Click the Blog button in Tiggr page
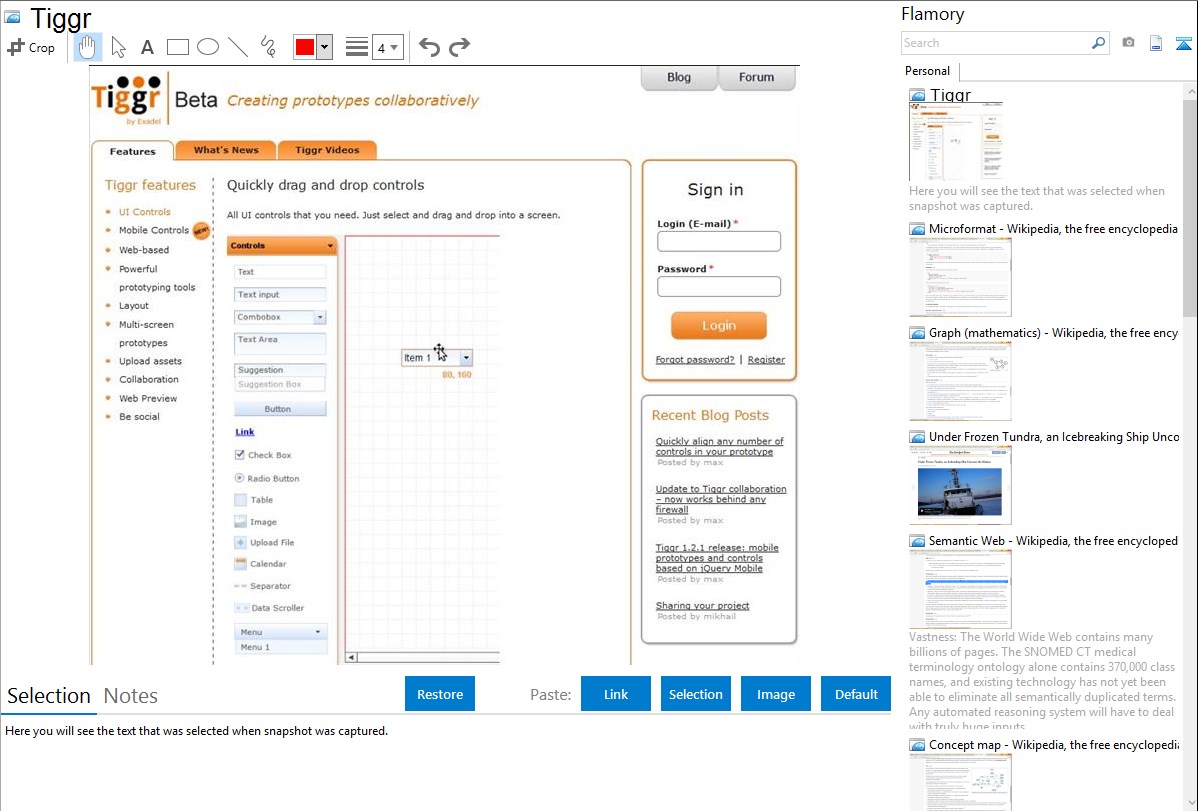Screen dimensions: 1198x811 tap(678, 77)
